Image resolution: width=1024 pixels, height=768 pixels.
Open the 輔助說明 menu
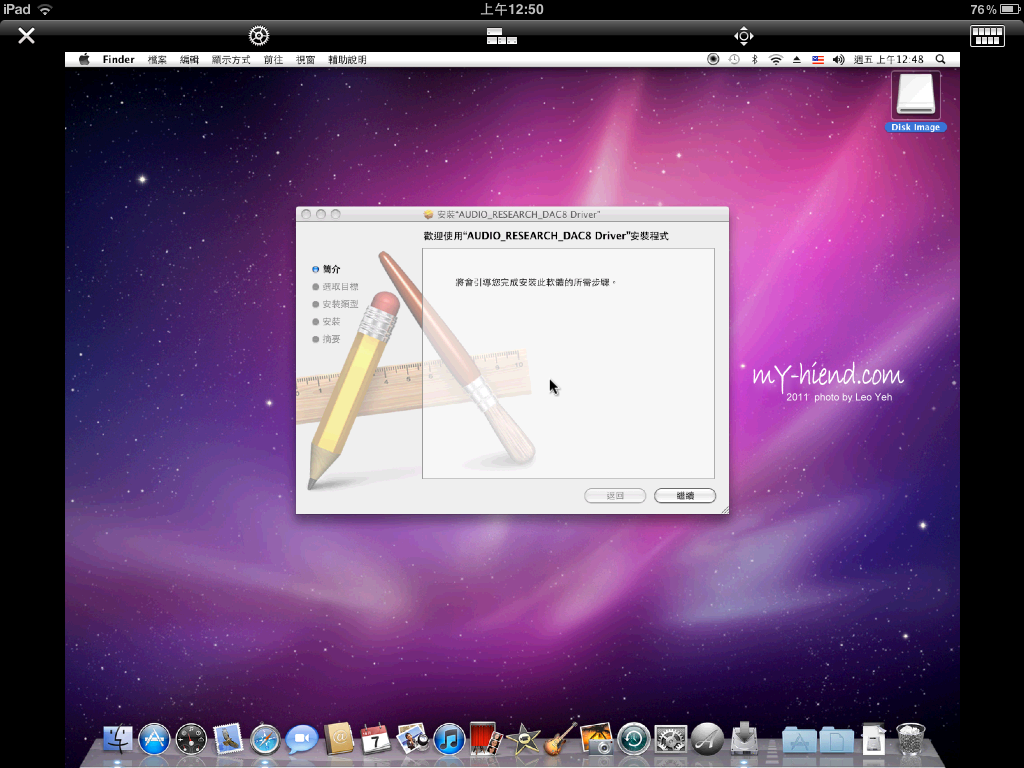pyautogui.click(x=347, y=59)
